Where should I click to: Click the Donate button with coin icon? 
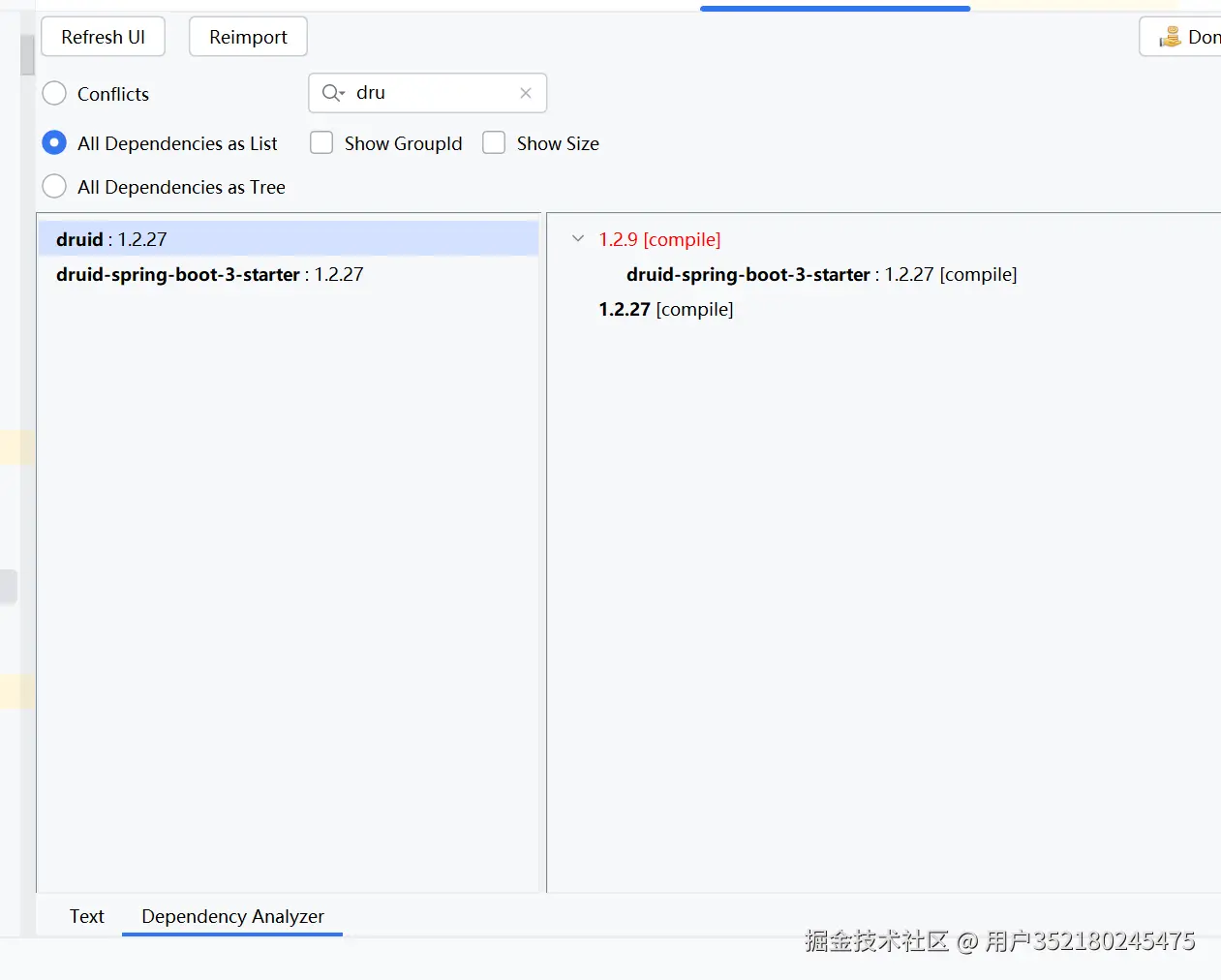1181,37
